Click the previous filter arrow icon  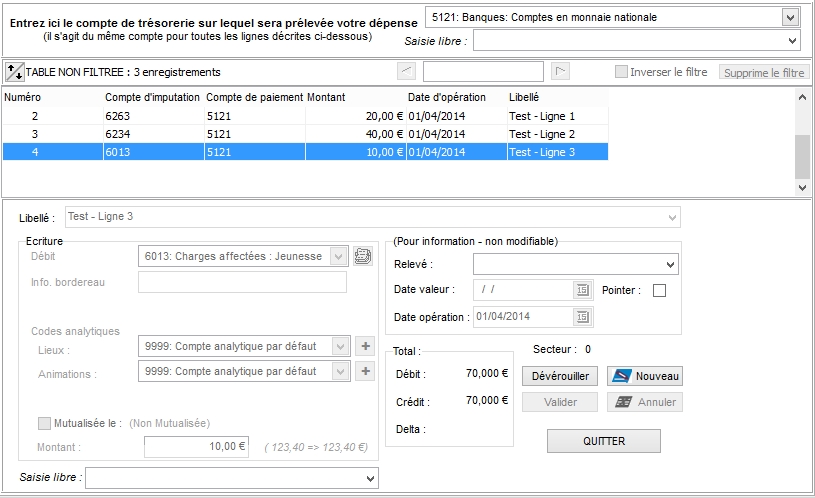[406, 71]
